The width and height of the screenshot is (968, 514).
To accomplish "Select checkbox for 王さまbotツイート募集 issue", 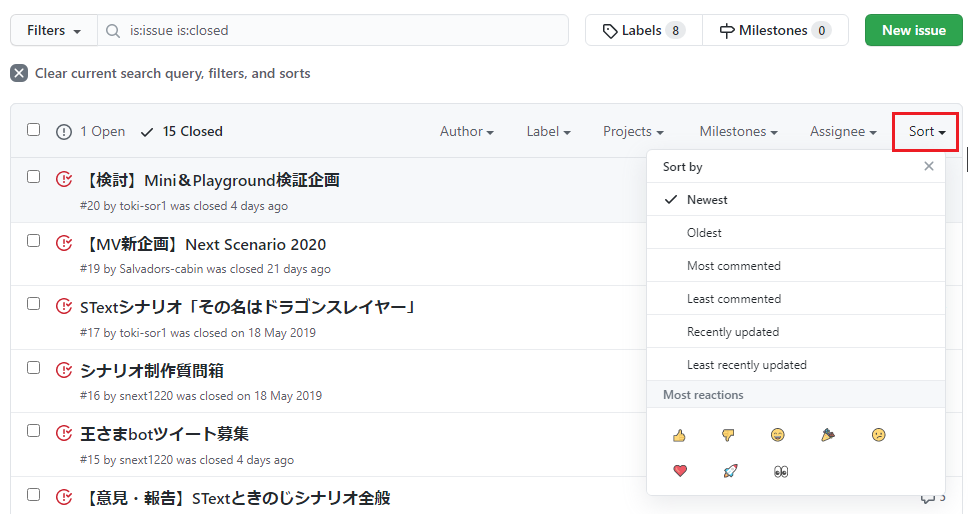I will click(33, 431).
